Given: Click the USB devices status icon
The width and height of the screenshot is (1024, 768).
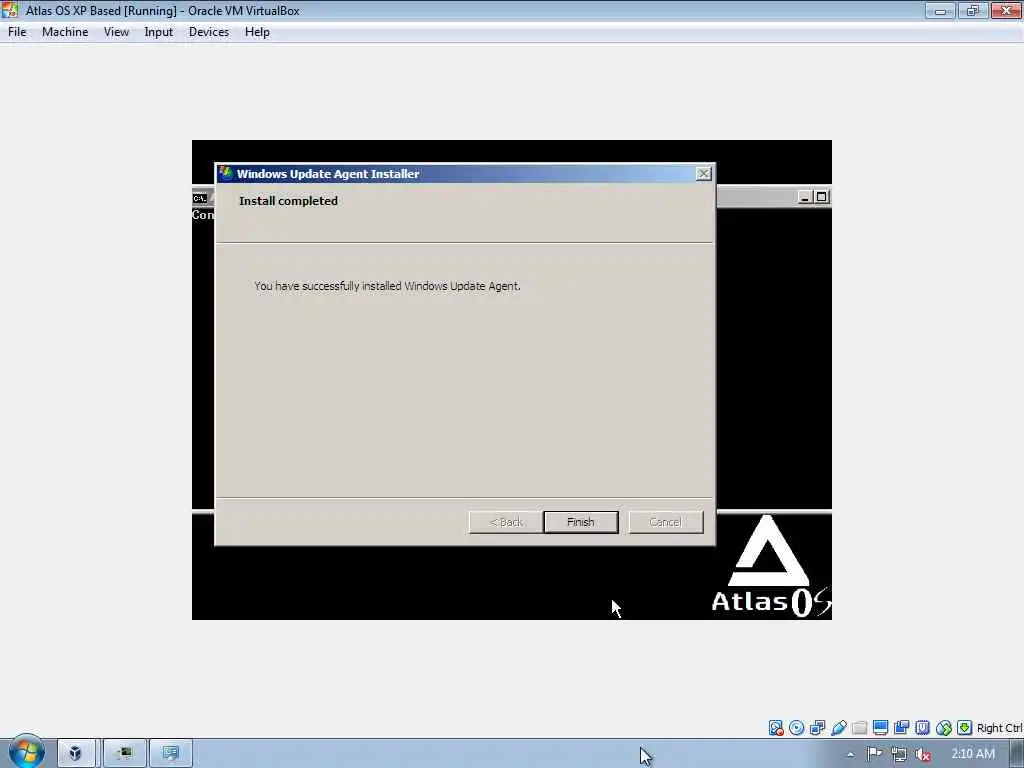Looking at the screenshot, I should [839, 728].
